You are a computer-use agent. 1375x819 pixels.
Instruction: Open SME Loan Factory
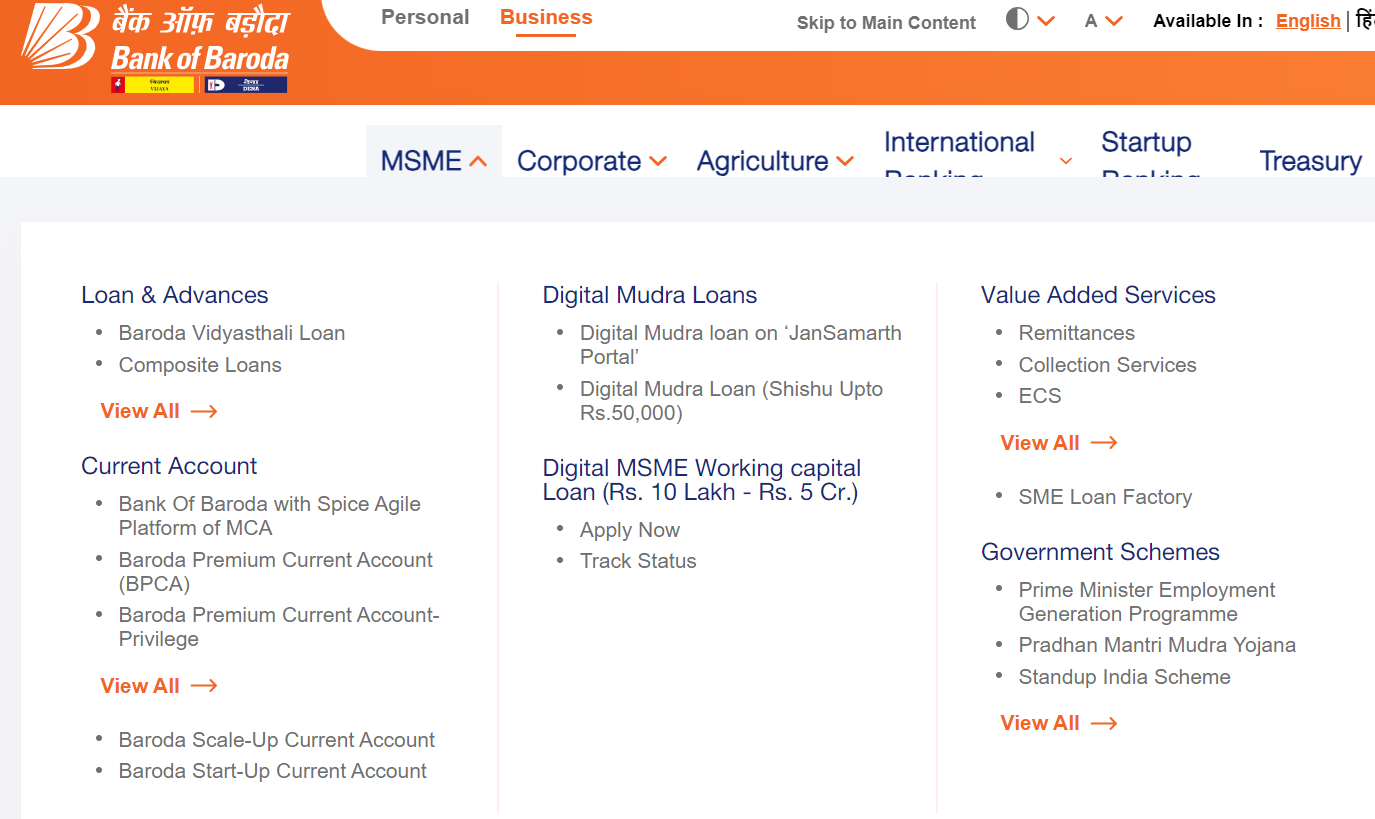(x=1105, y=497)
